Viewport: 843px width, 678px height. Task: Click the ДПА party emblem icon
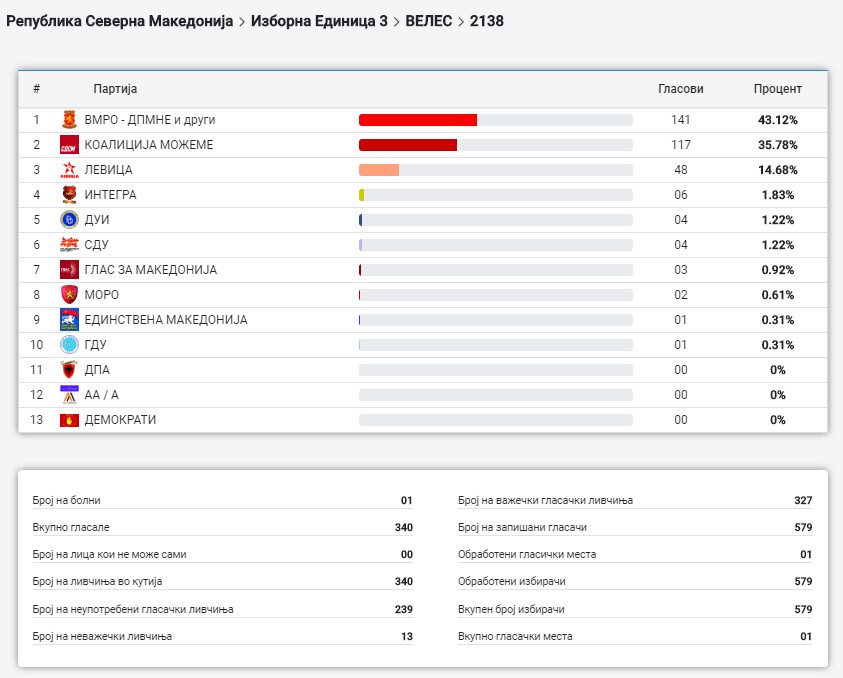[x=69, y=370]
